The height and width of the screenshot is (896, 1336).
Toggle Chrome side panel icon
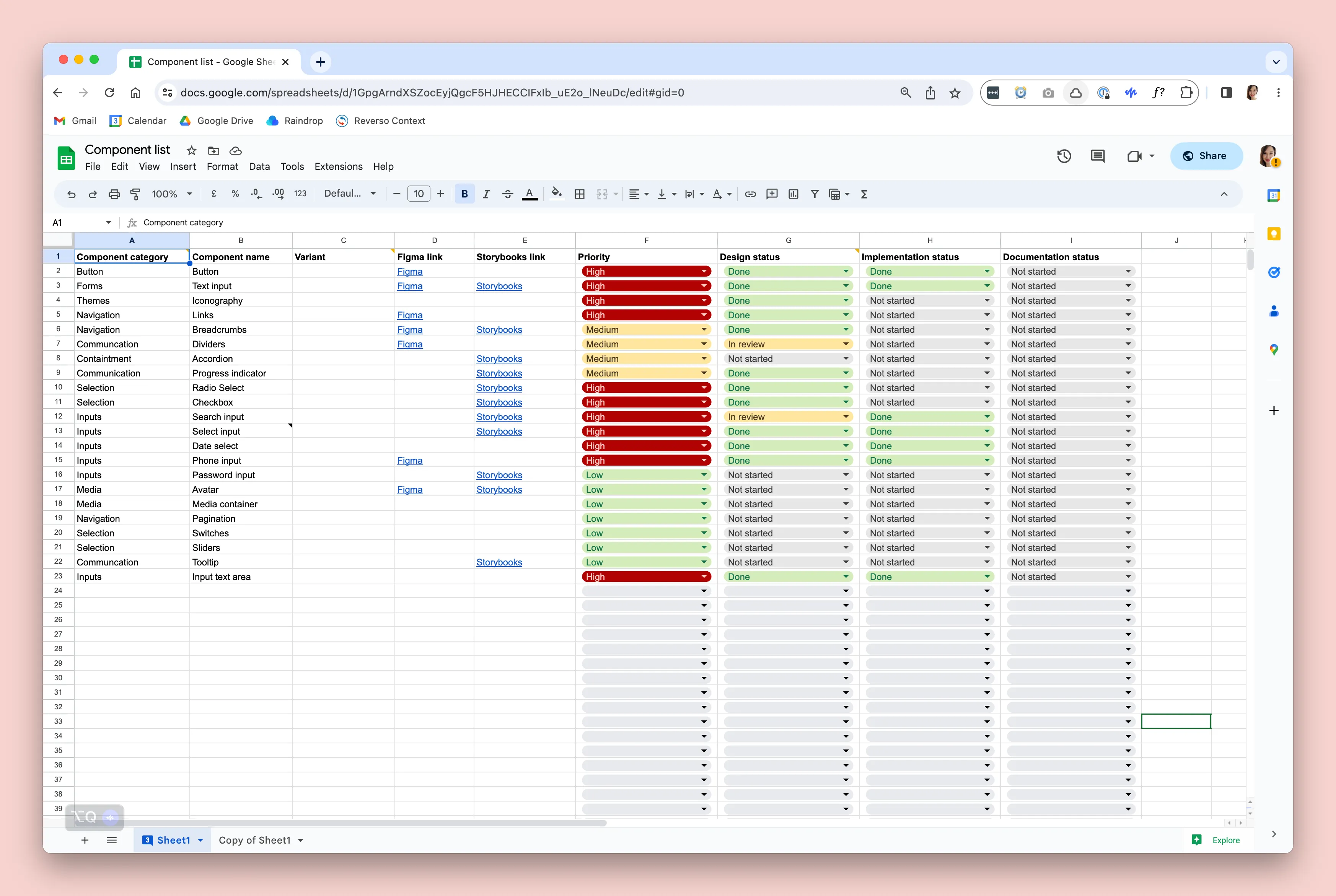1226,93
